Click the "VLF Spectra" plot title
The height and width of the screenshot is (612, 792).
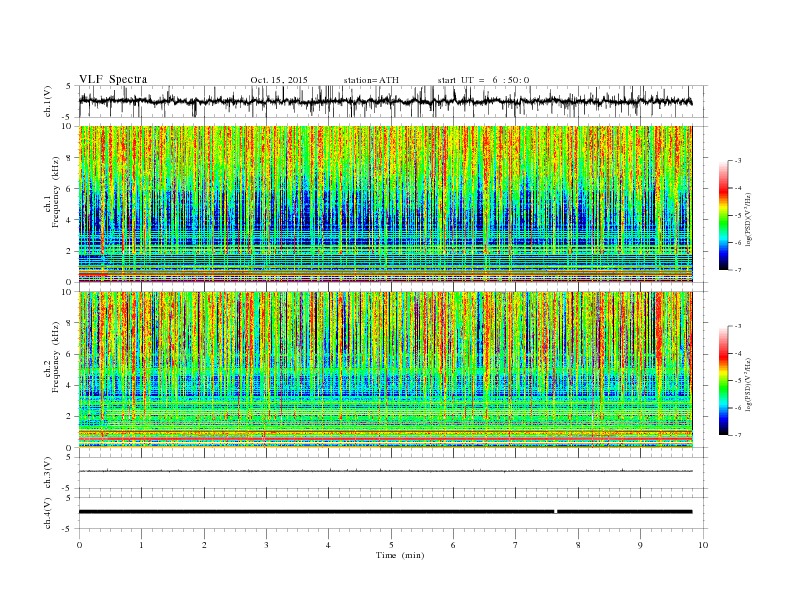tap(113, 79)
